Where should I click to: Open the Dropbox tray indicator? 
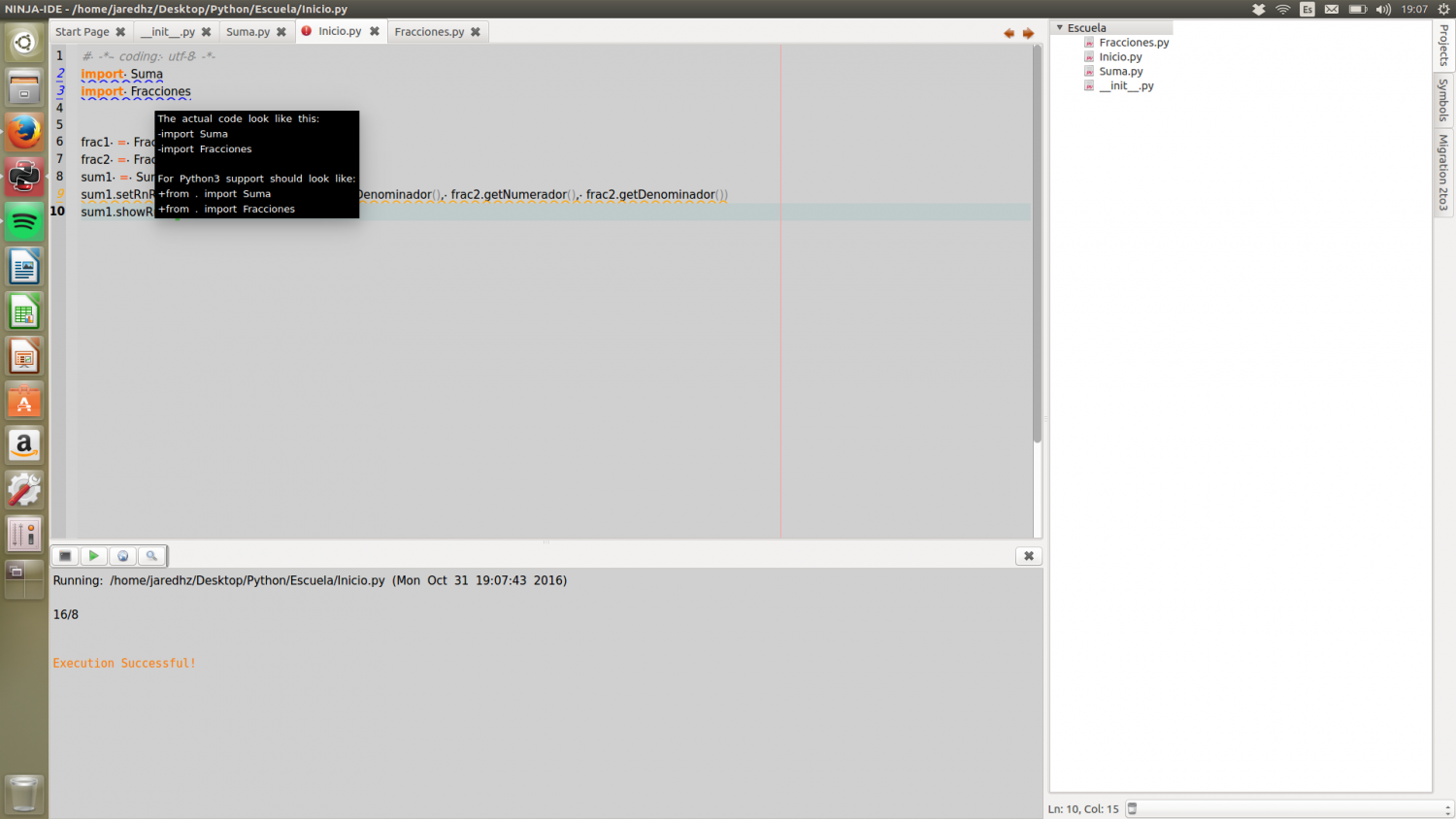1259,9
